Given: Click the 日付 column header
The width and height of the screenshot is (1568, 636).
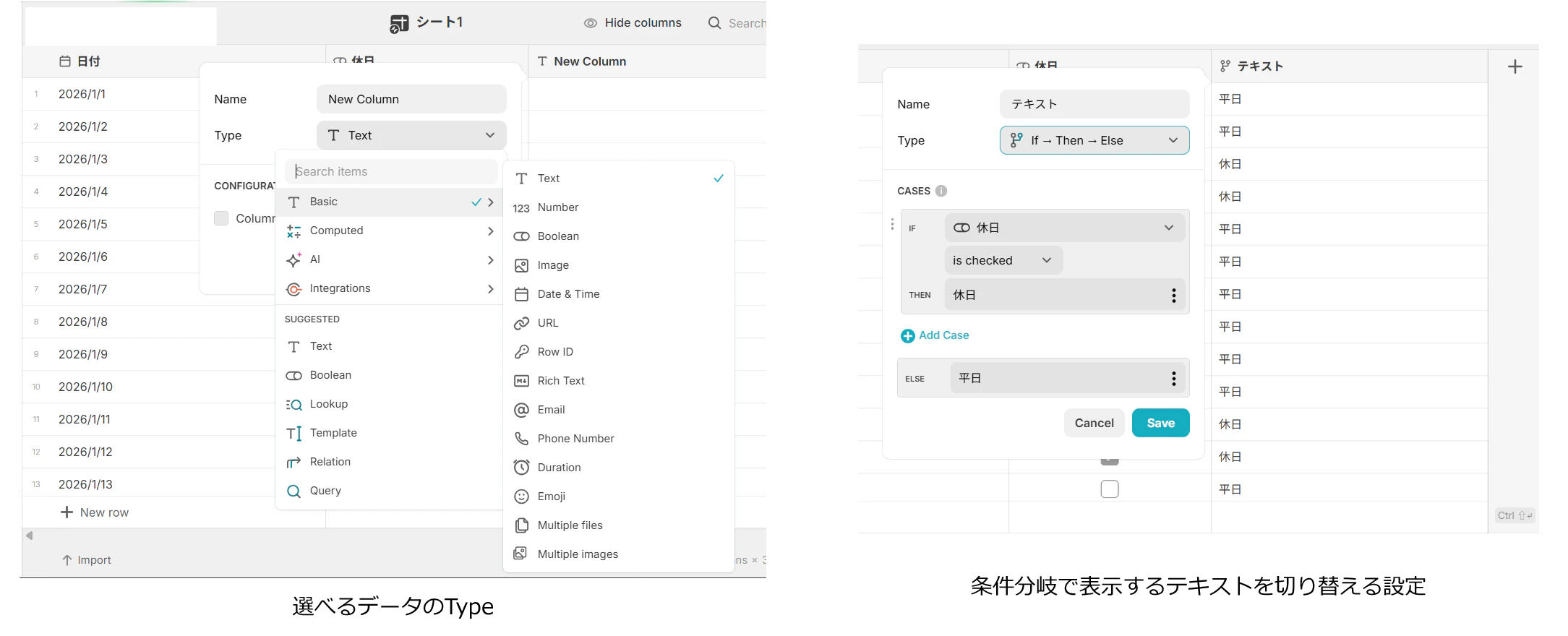Looking at the screenshot, I should pos(173,61).
